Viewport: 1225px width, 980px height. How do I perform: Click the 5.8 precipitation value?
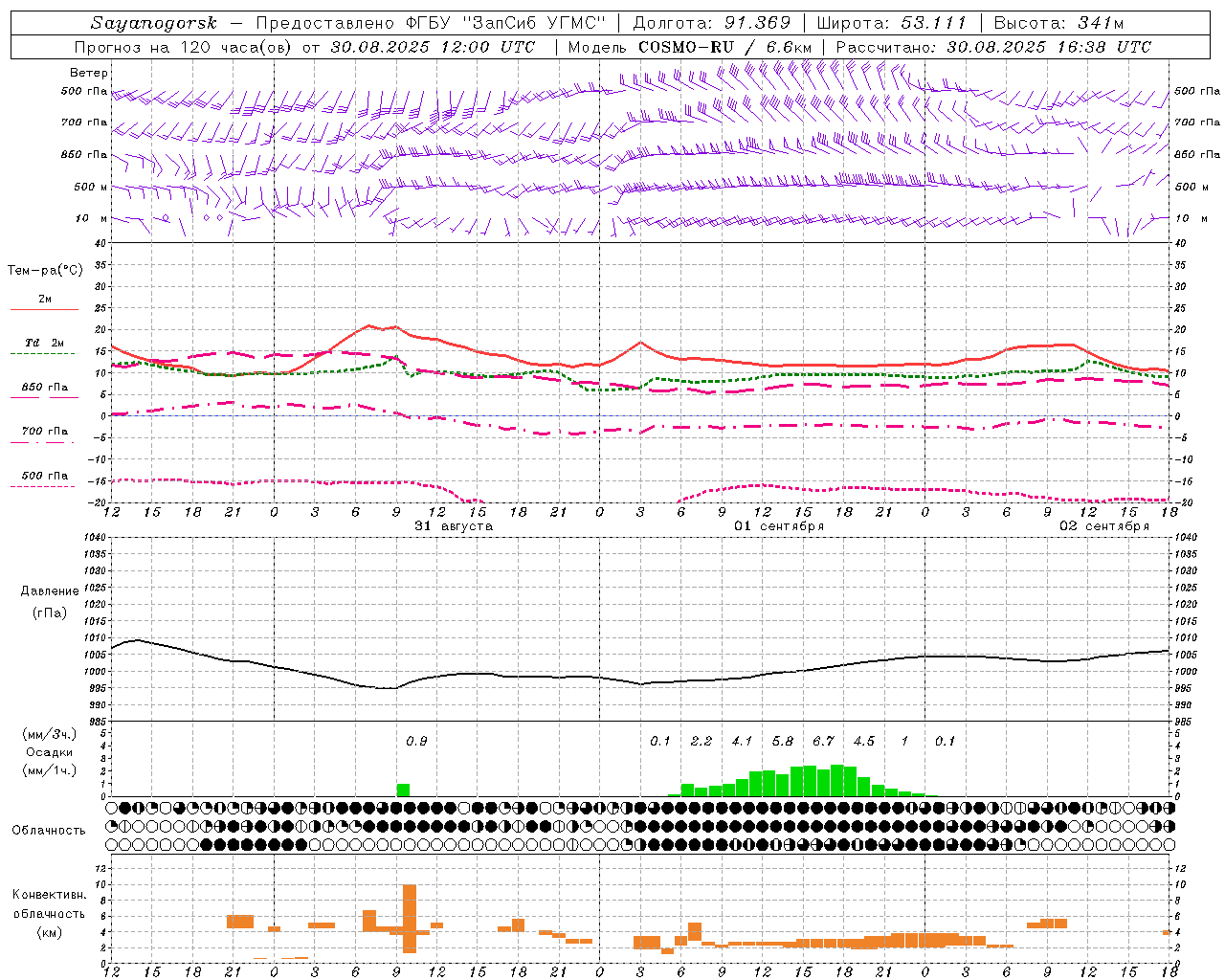pyautogui.click(x=783, y=741)
